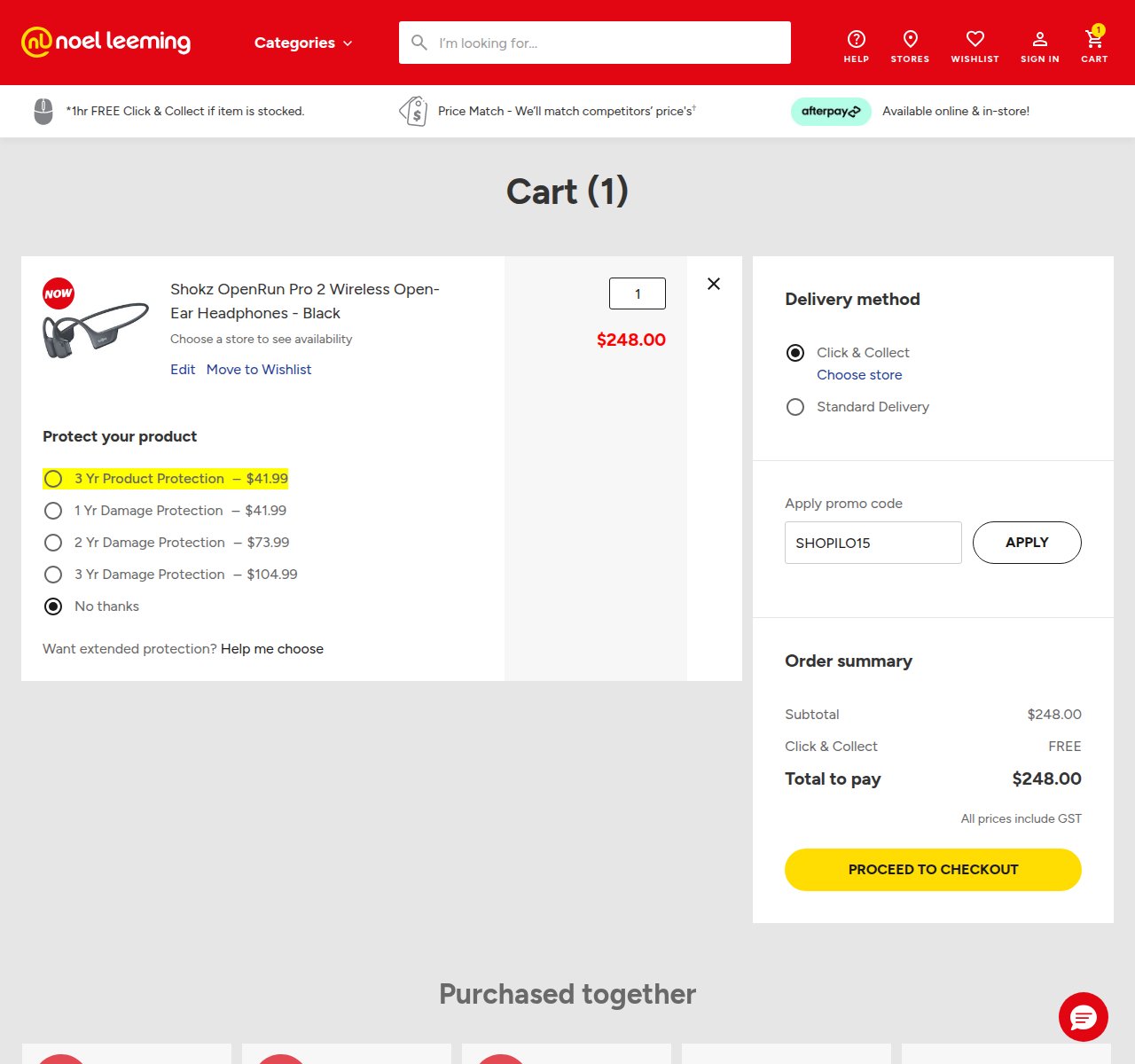Click the 'Choose a store to see availability' text
The height and width of the screenshot is (1064, 1135).
click(x=262, y=339)
